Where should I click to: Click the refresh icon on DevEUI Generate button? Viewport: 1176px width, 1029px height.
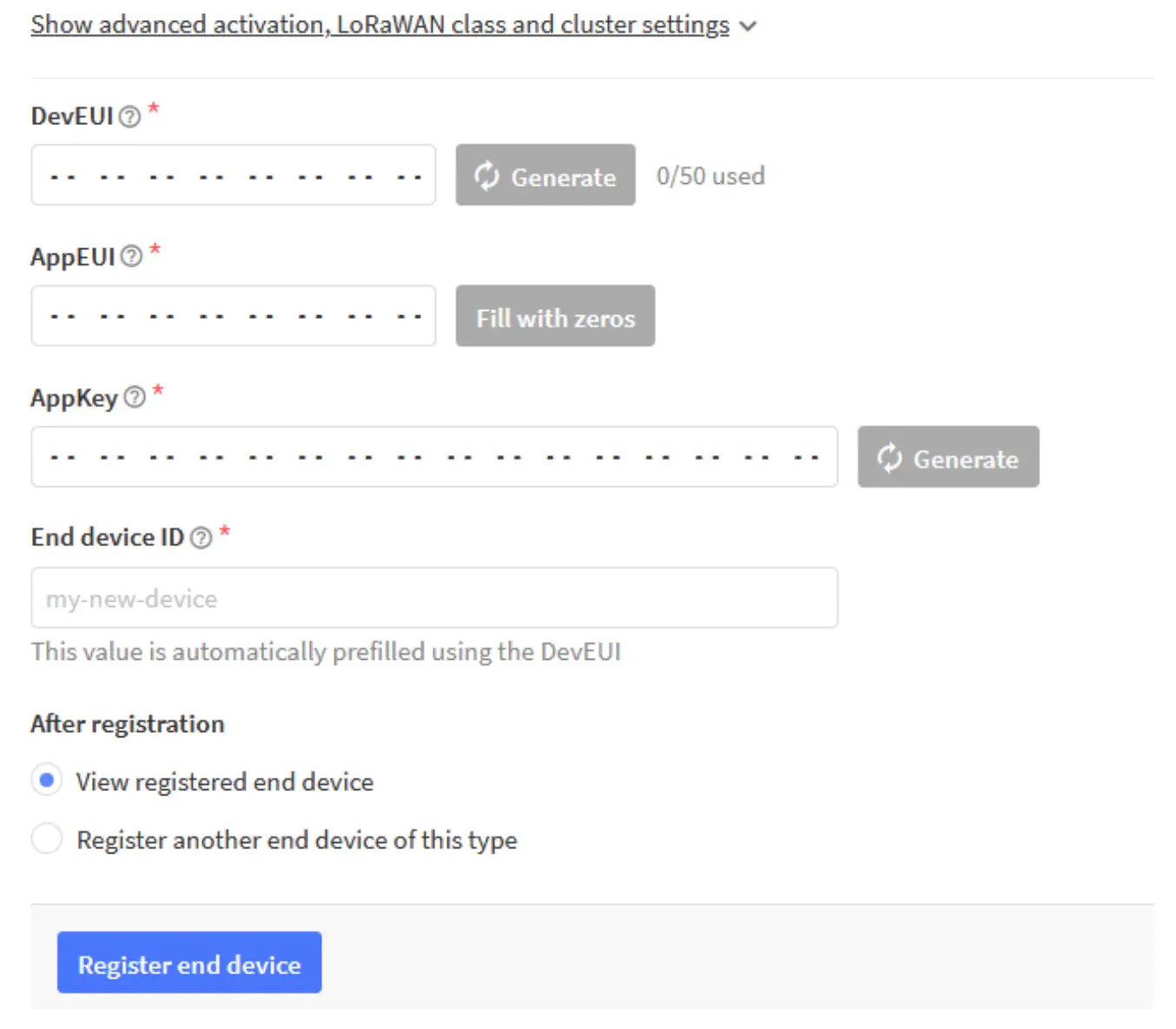click(x=486, y=176)
